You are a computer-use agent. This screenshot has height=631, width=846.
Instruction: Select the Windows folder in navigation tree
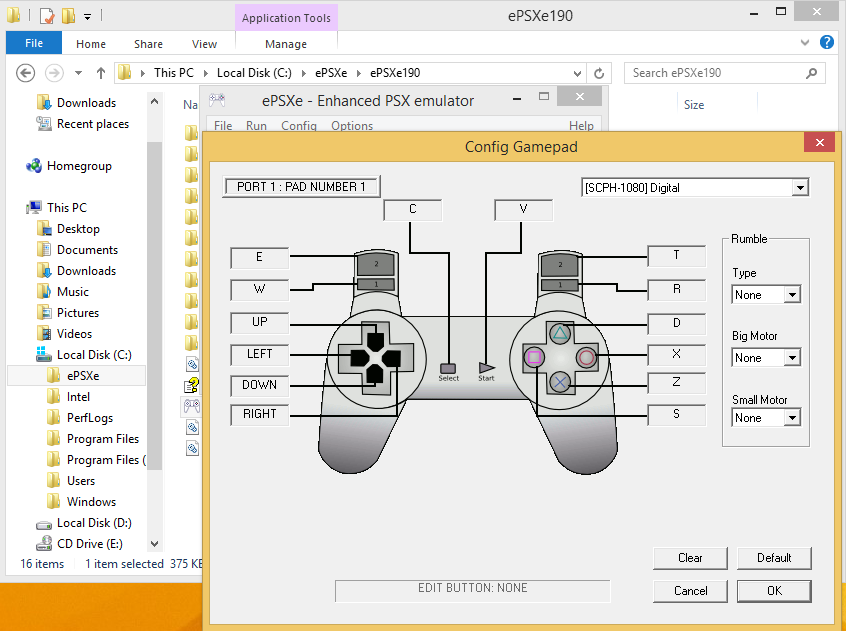point(81,502)
